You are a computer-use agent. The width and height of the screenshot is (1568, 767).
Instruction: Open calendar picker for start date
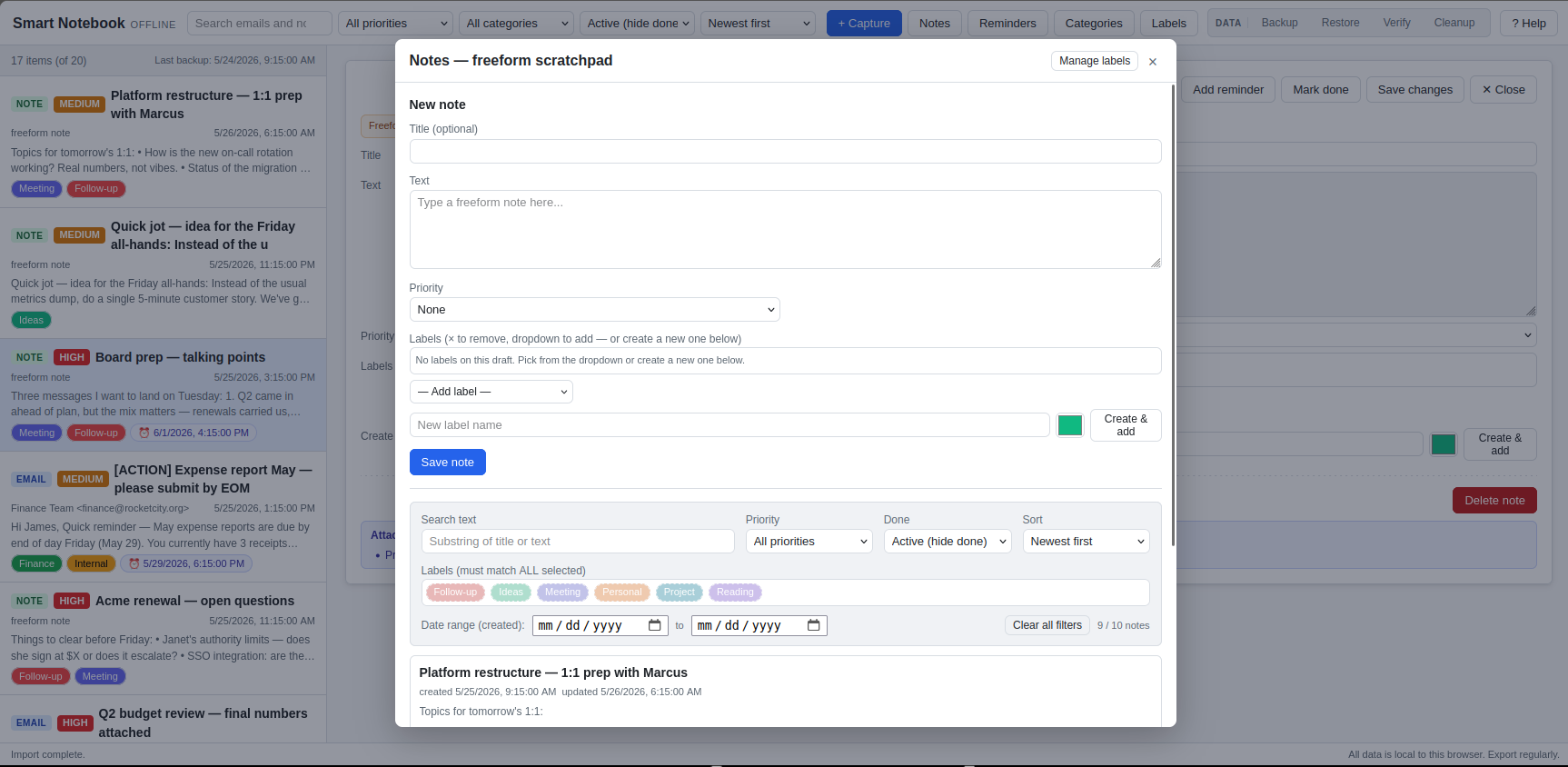coord(654,625)
